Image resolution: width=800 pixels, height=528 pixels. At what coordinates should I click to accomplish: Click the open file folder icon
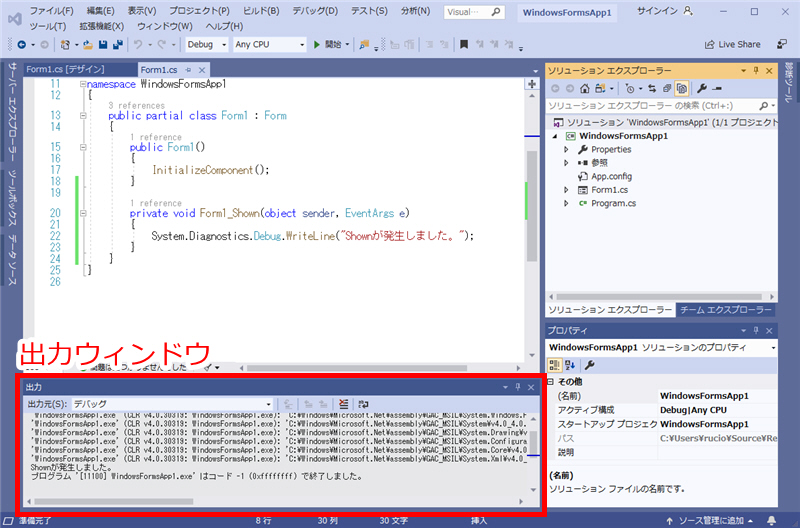click(88, 45)
